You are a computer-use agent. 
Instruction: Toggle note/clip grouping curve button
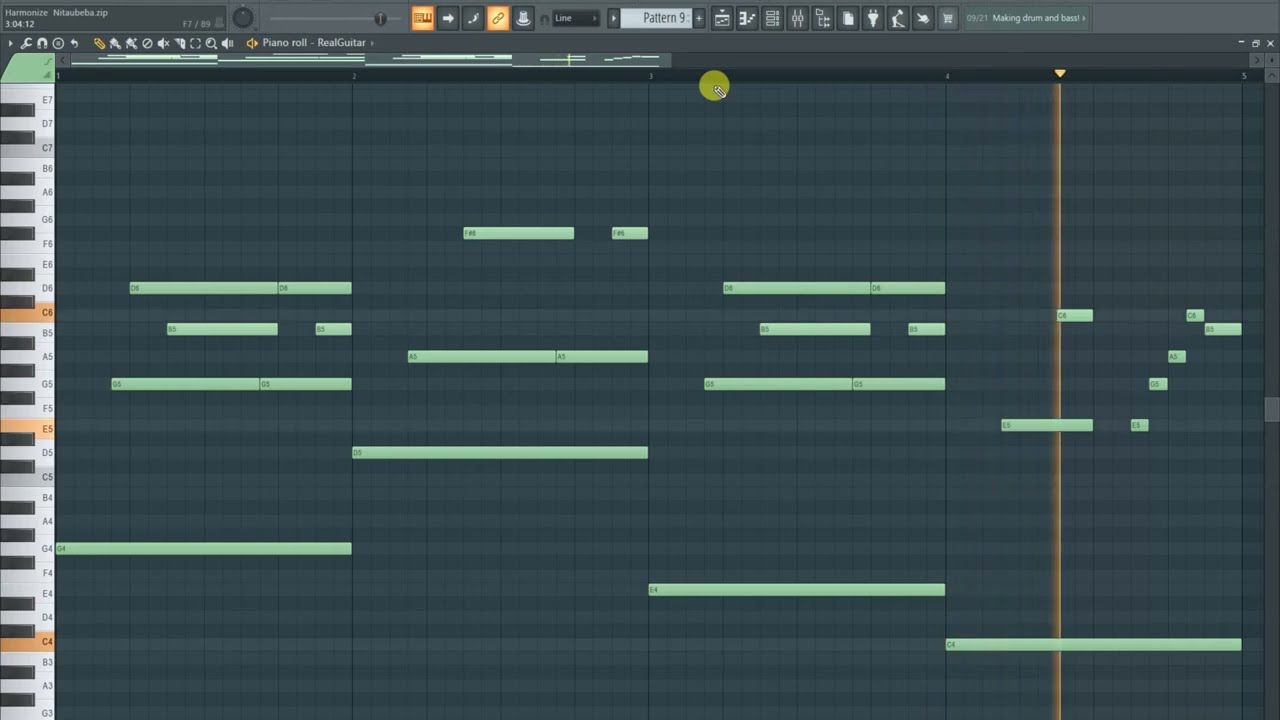473,18
